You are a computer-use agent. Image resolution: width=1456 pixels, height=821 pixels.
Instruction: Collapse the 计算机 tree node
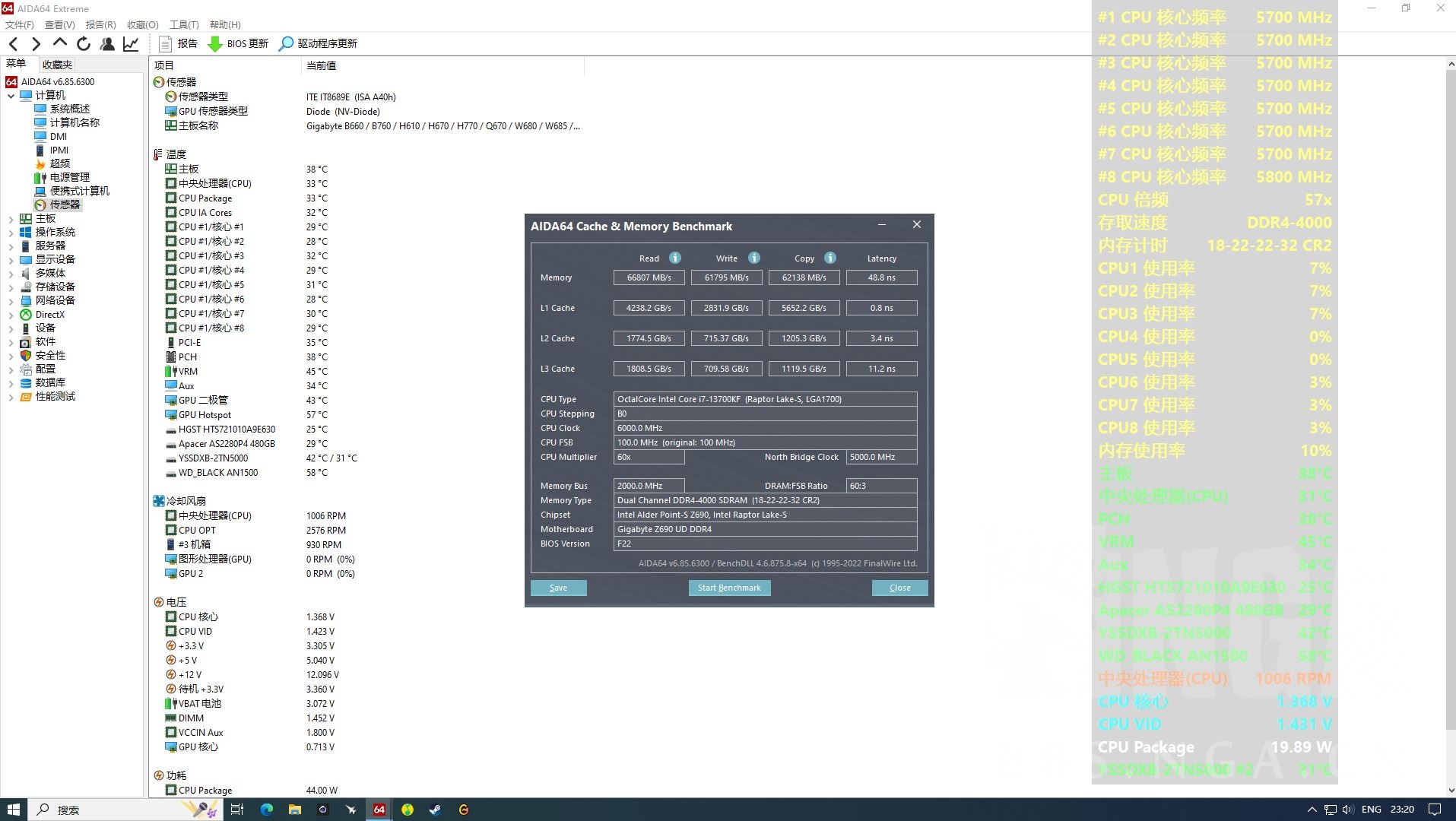pyautogui.click(x=11, y=96)
